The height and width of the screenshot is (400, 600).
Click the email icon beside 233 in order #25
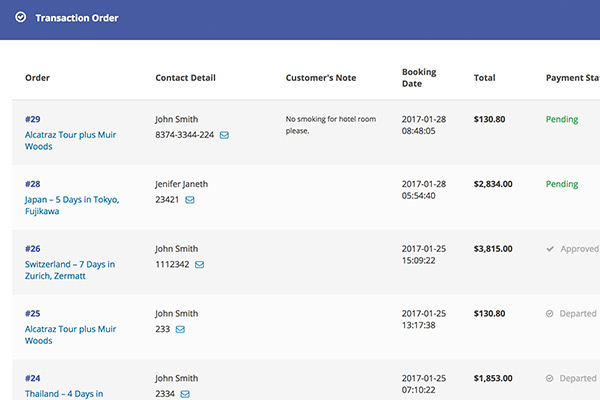tap(180, 329)
